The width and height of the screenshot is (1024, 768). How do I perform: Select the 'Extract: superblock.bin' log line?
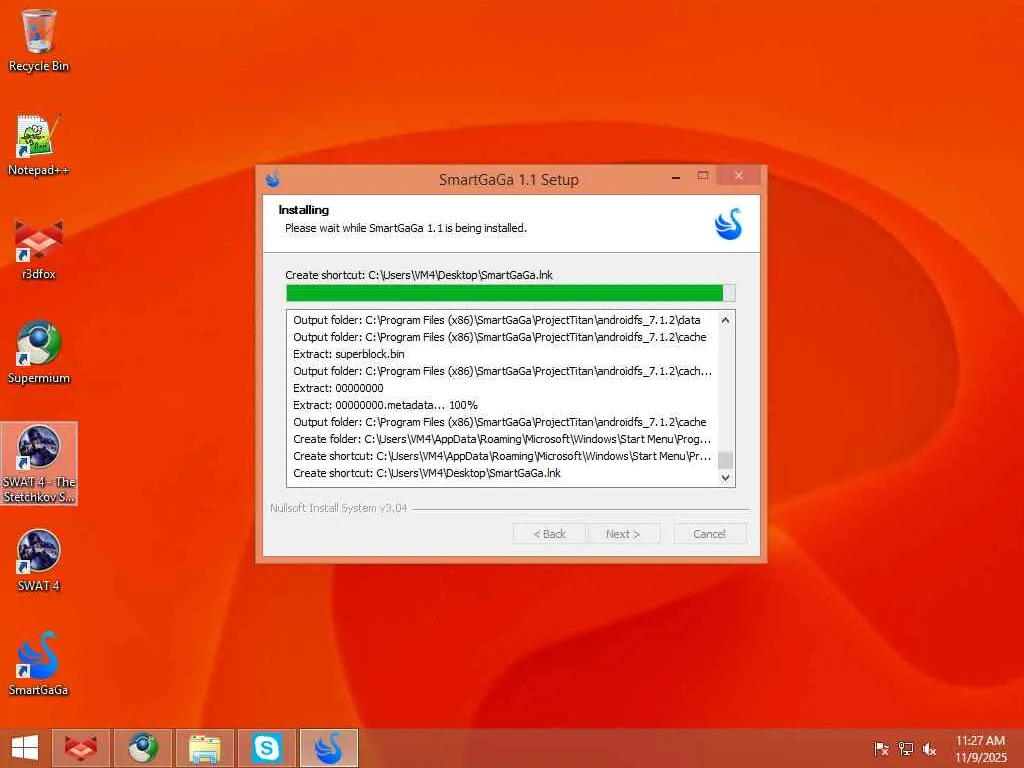pos(349,354)
